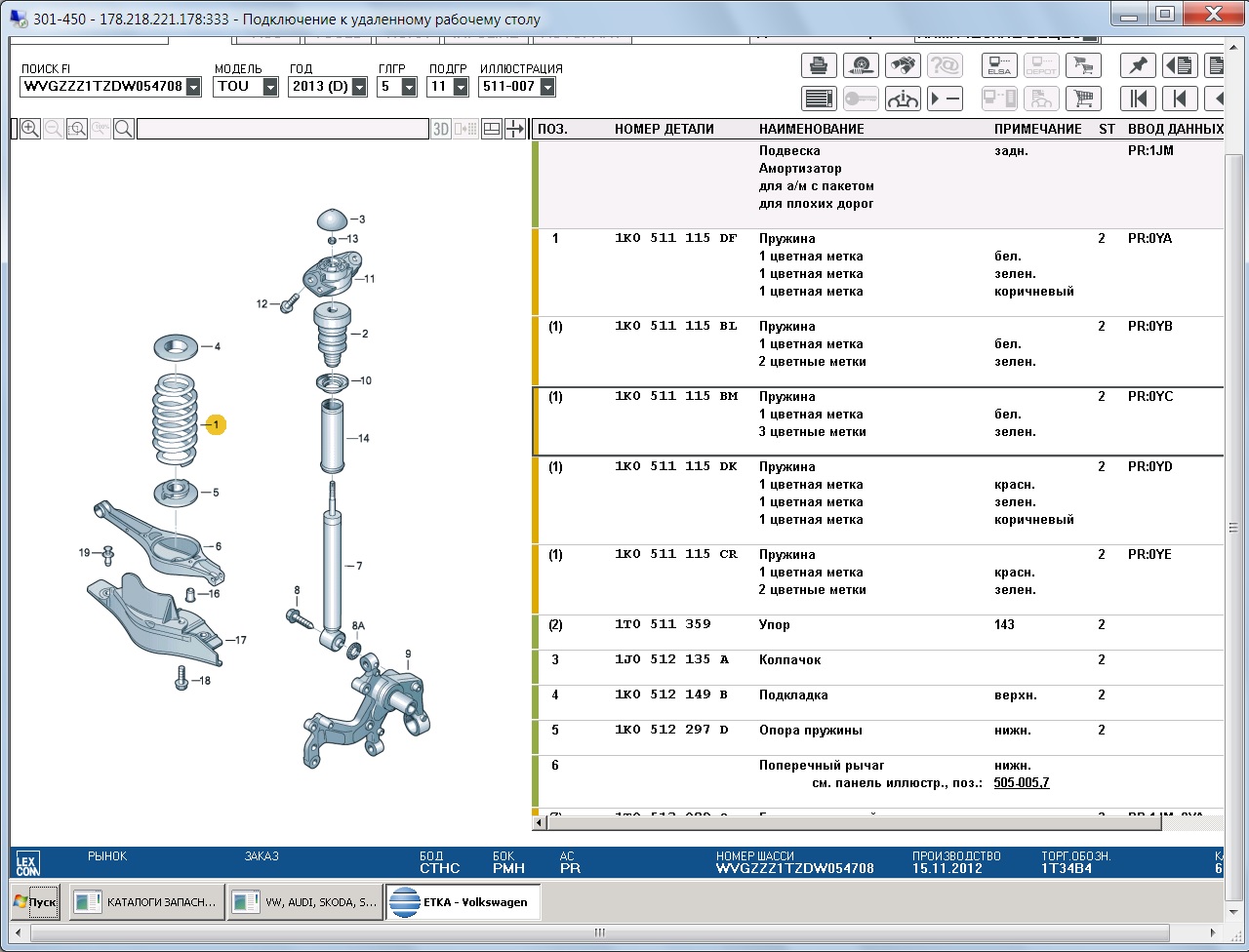Click the НАИМЕНОВАНИЕ column header
This screenshot has width=1249, height=952.
tap(812, 129)
